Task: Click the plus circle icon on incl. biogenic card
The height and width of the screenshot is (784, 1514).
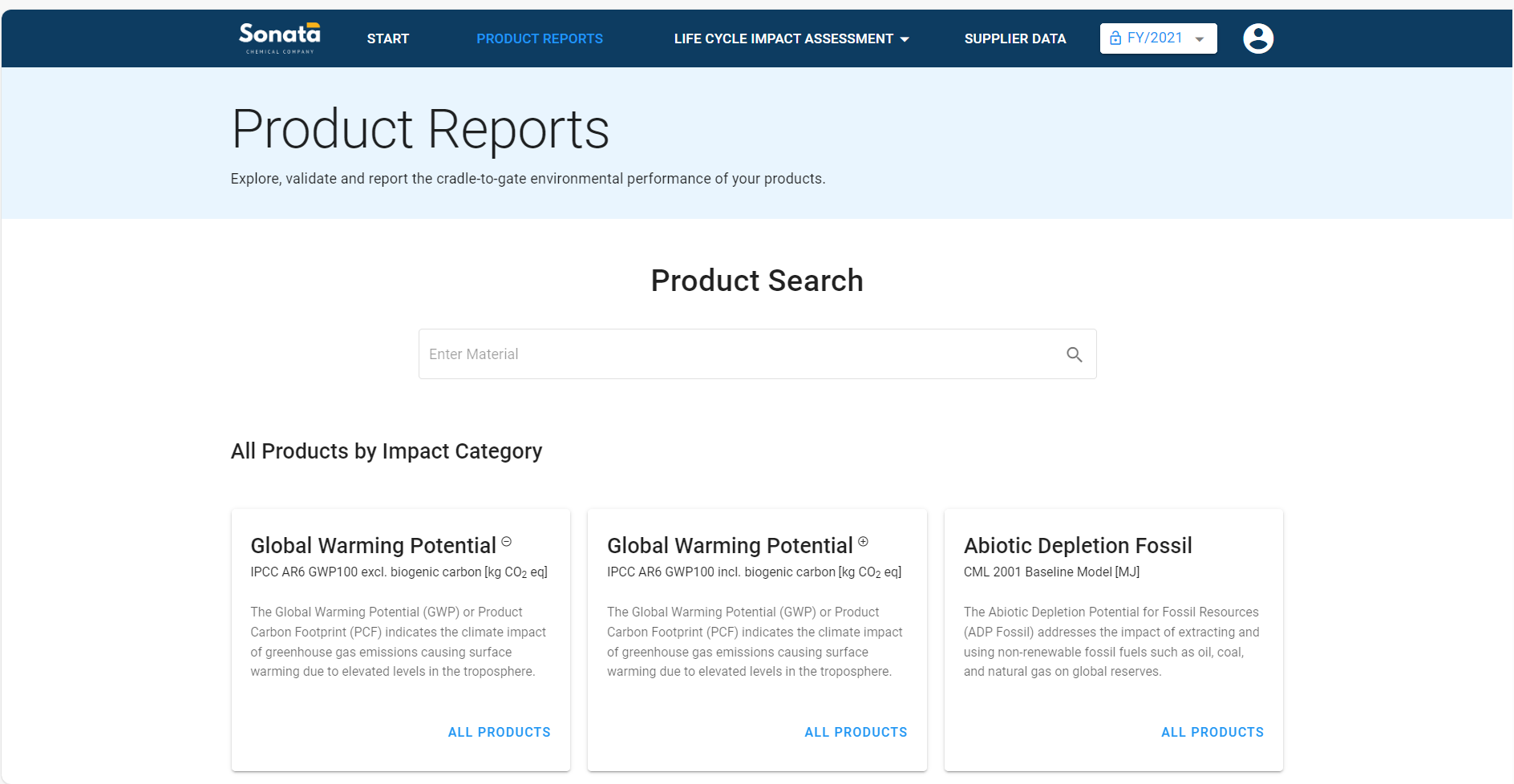Action: pyautogui.click(x=863, y=542)
